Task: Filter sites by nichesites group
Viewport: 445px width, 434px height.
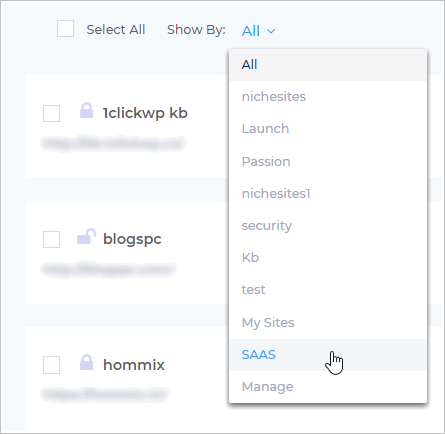Action: [x=328, y=97]
